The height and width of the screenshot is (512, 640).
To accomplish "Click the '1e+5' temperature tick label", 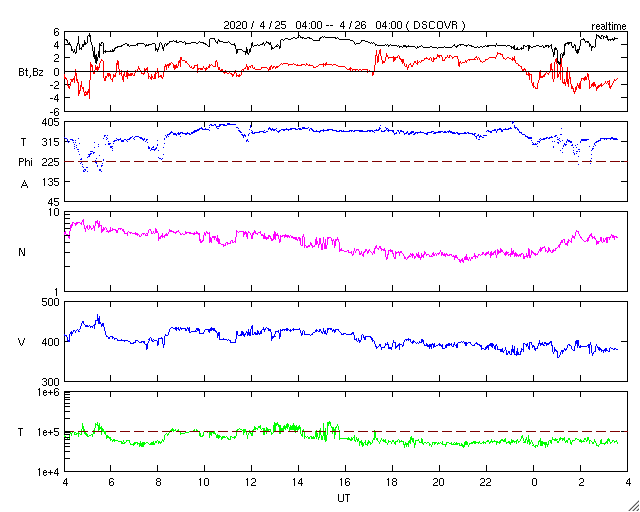I will tap(49, 432).
